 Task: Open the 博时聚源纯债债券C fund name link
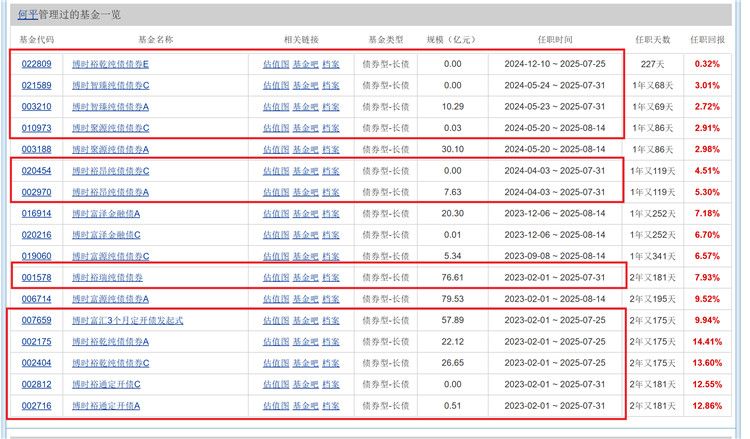tap(110, 128)
